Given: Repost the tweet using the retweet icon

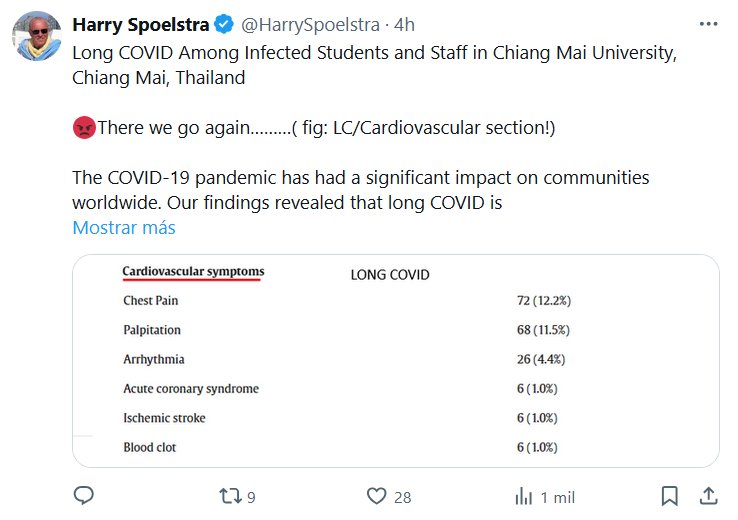Looking at the screenshot, I should (x=232, y=496).
